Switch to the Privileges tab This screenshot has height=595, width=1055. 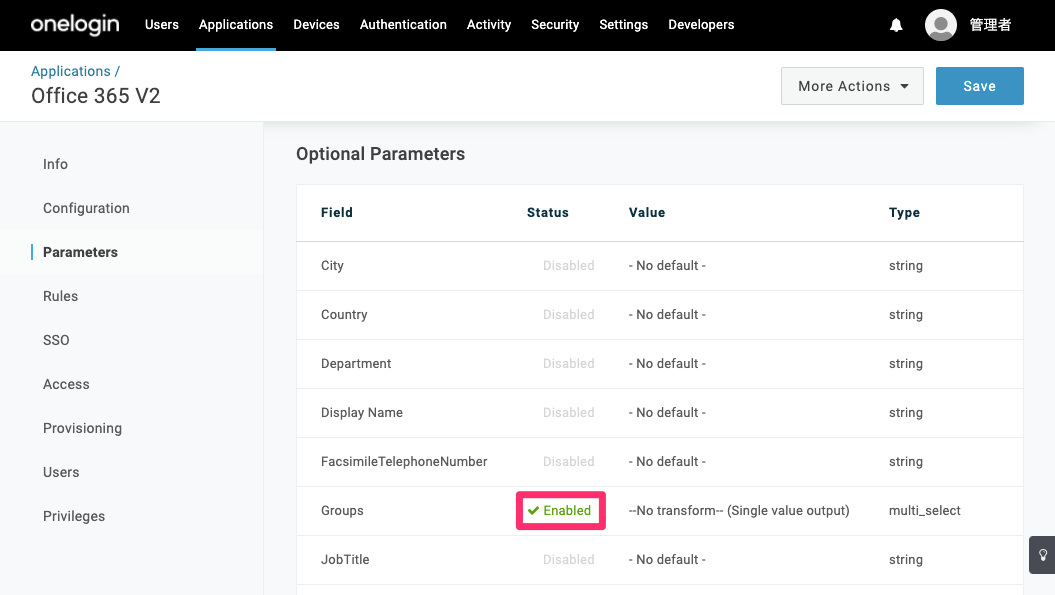pyautogui.click(x=74, y=516)
